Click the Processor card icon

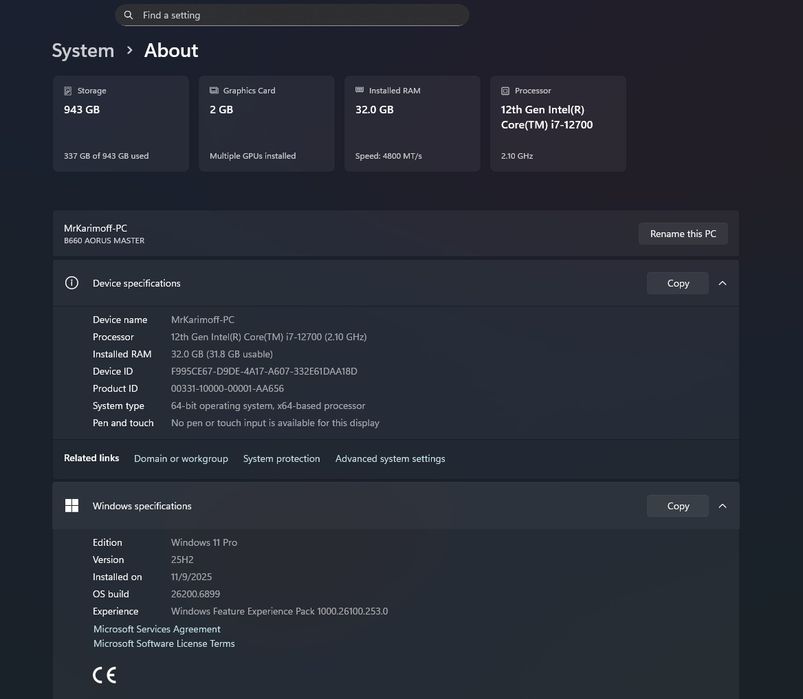tap(506, 91)
